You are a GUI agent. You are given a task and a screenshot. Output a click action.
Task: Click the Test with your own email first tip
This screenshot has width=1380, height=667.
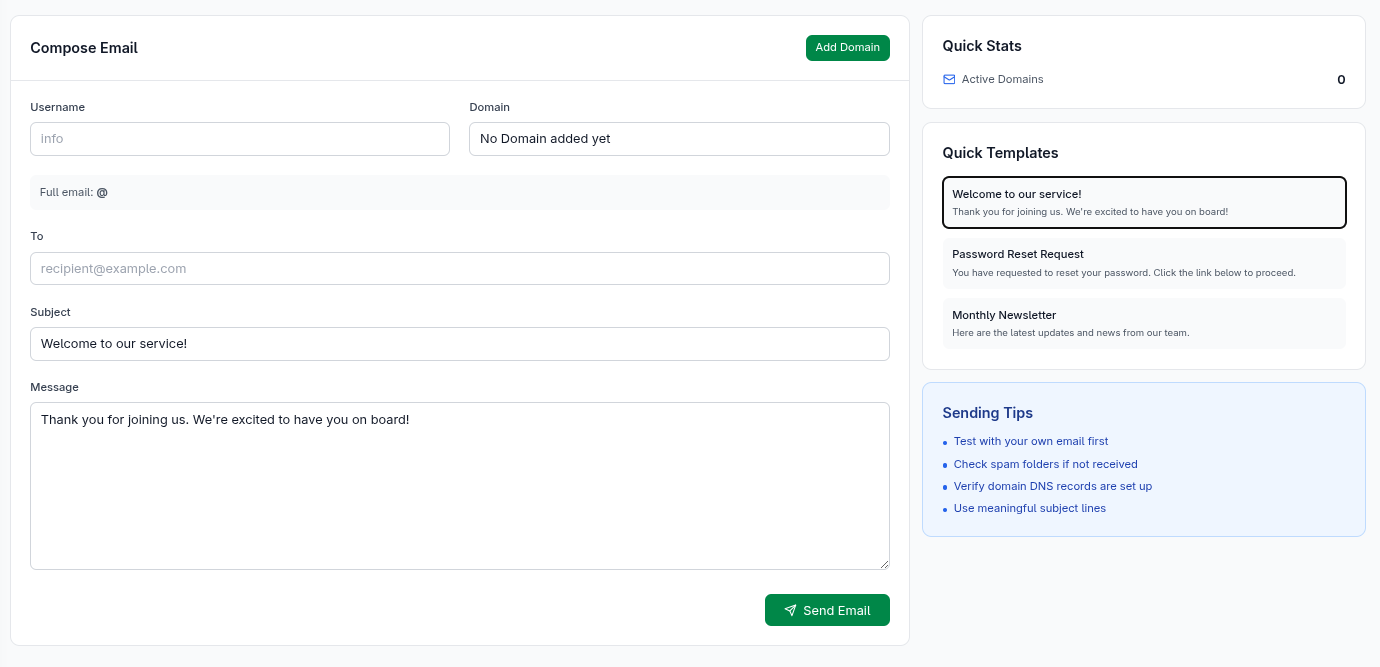click(x=1031, y=441)
